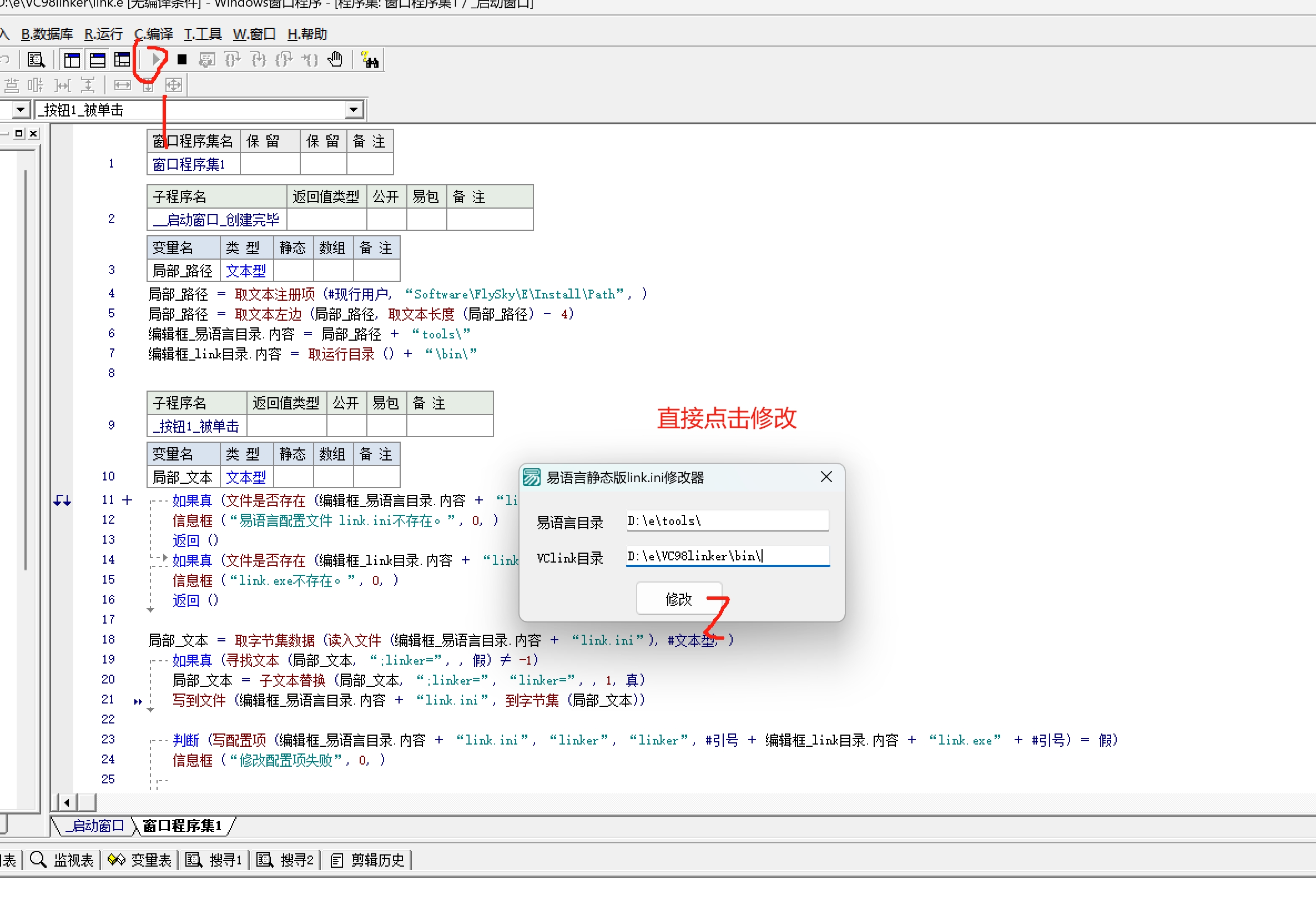Float the left work panel
1316x916 pixels.
click(19, 134)
